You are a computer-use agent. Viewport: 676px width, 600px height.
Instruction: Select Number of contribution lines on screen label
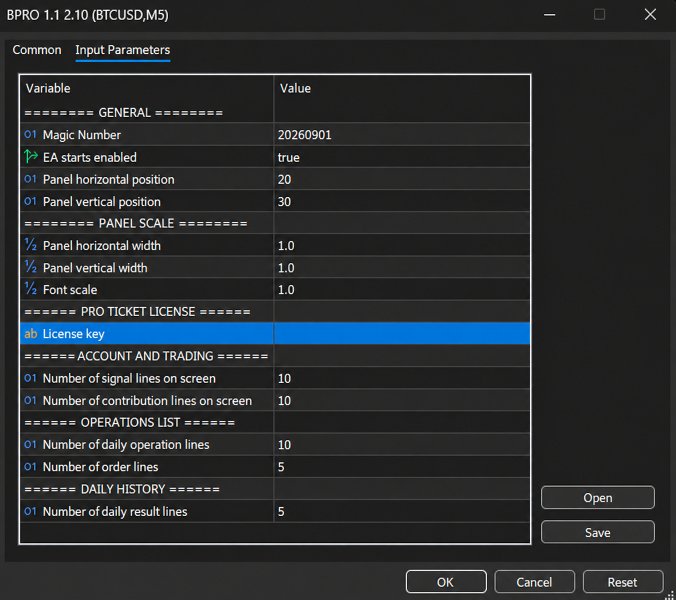pos(147,400)
